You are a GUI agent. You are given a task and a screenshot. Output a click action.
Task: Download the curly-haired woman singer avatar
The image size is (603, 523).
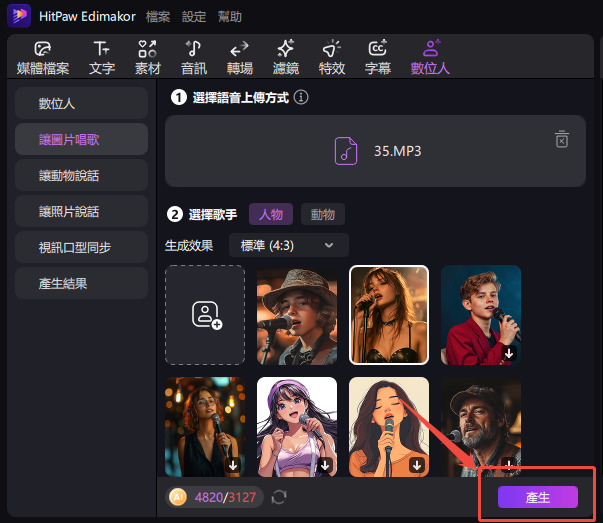[233, 465]
